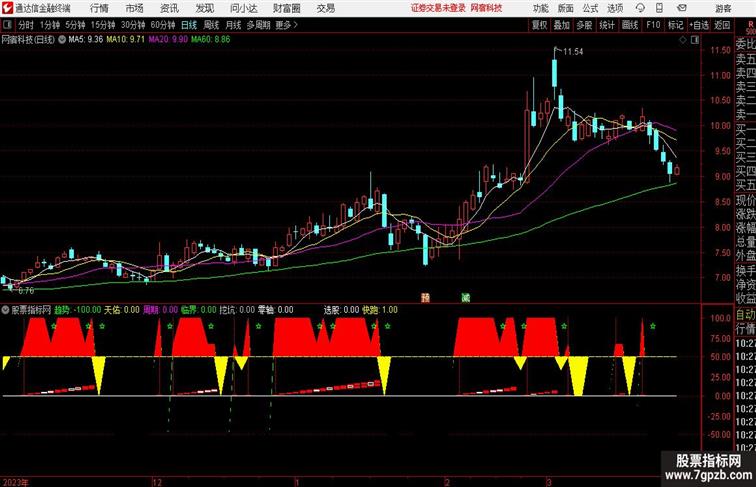This screenshot has width=756, height=487.
Task: Open the 发现 menu
Action: click(204, 8)
